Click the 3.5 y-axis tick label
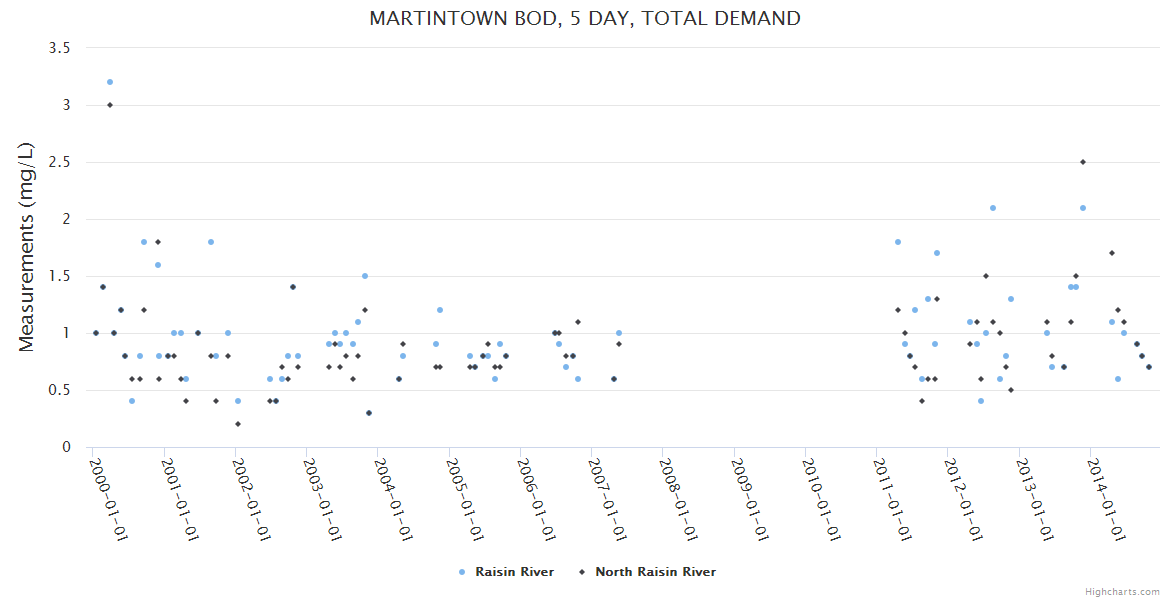1170x600 pixels. tap(61, 48)
